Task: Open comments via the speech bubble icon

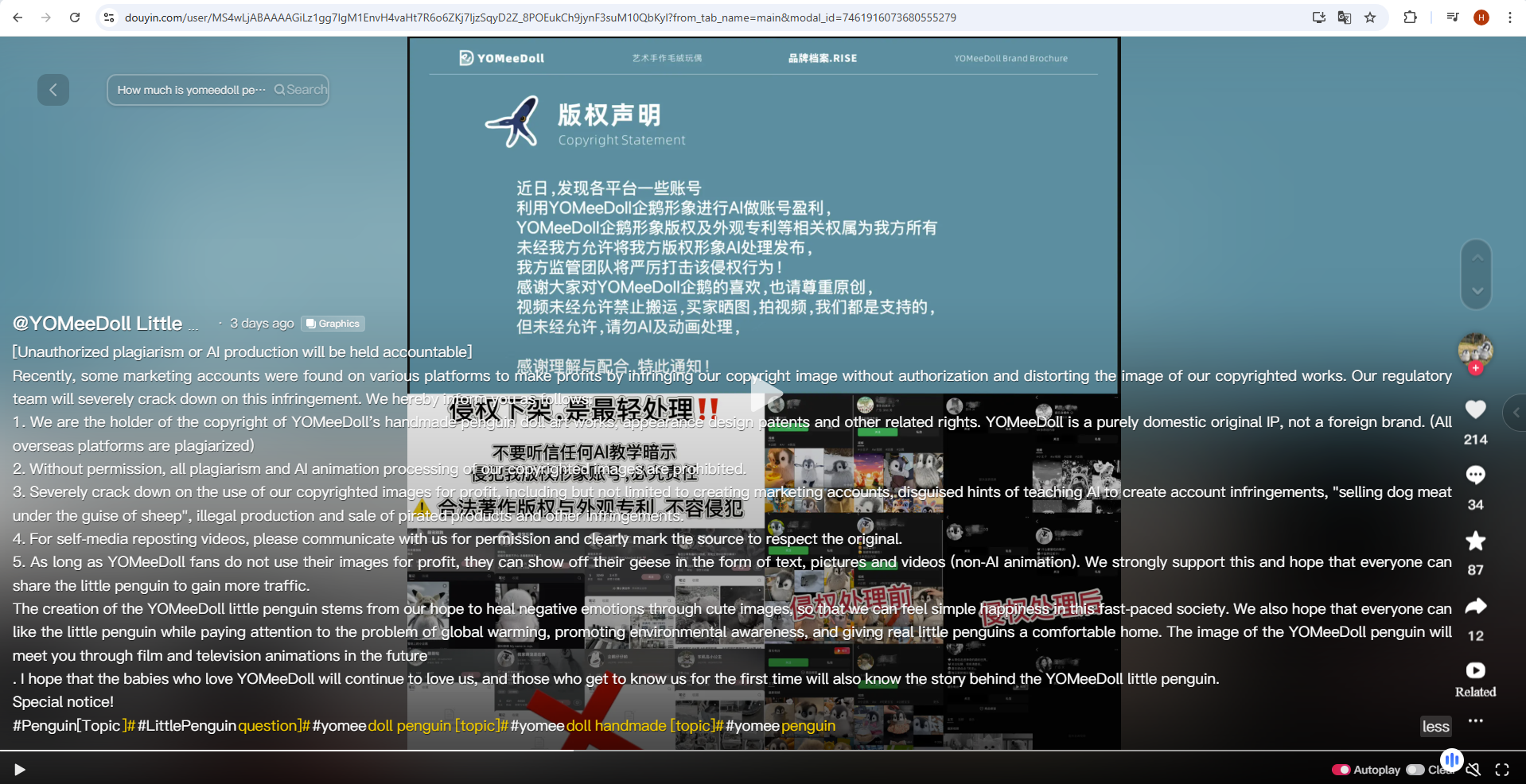Action: 1475,475
